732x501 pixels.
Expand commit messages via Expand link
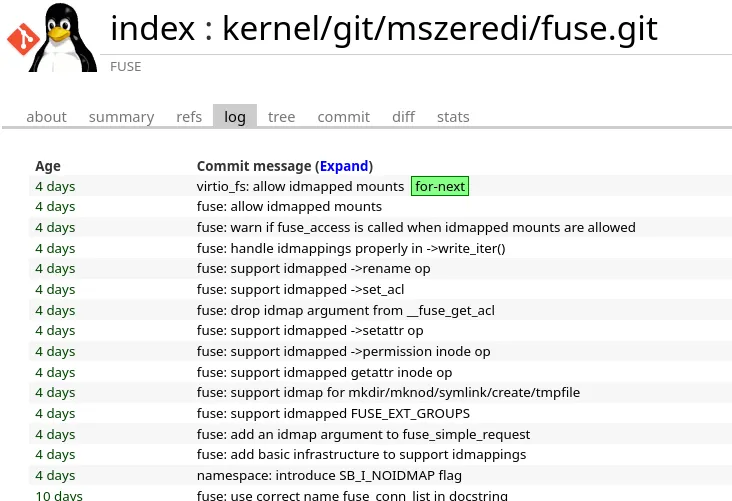(344, 166)
